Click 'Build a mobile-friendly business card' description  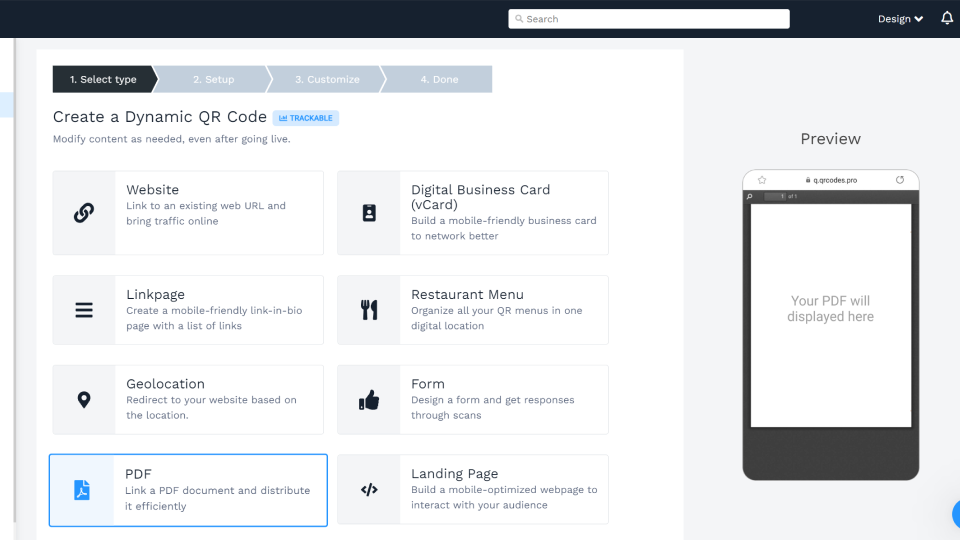[503, 228]
